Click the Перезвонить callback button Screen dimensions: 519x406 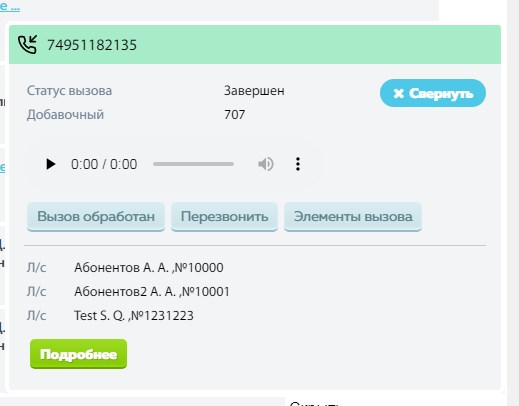(224, 217)
